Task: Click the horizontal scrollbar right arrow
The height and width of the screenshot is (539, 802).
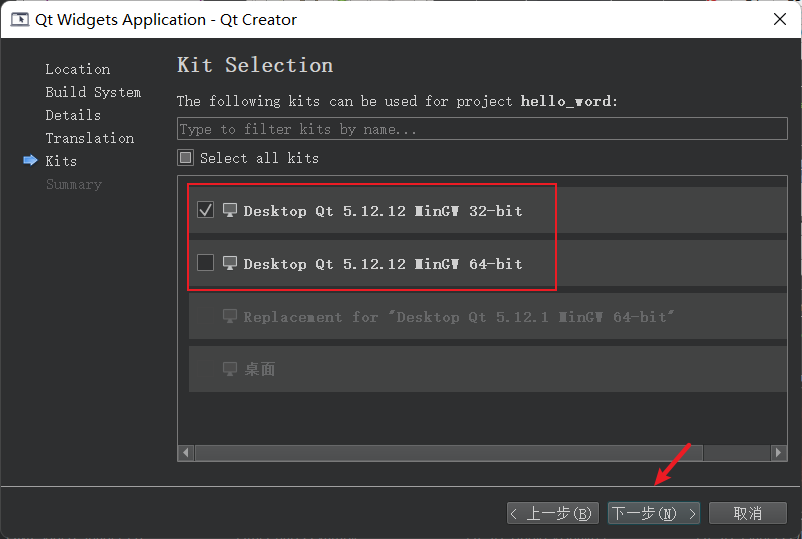Action: click(x=778, y=453)
